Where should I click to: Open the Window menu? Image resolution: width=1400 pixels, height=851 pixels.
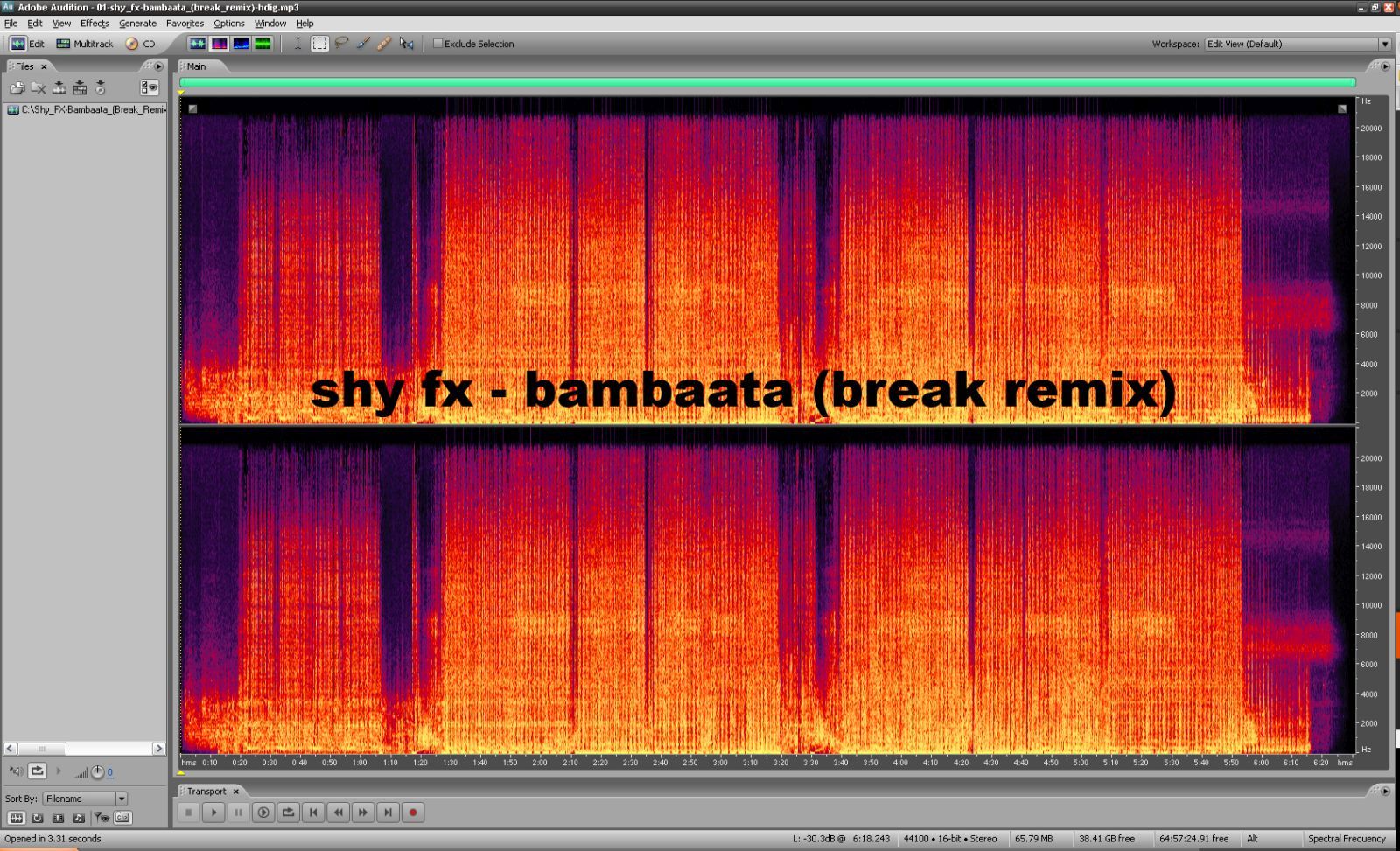[270, 24]
